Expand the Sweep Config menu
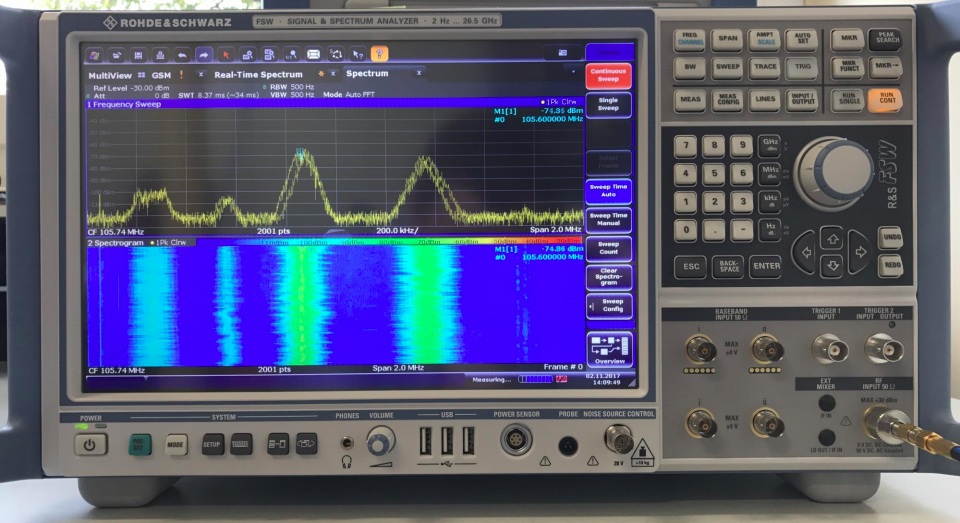Viewport: 960px width, 523px height. pos(608,305)
